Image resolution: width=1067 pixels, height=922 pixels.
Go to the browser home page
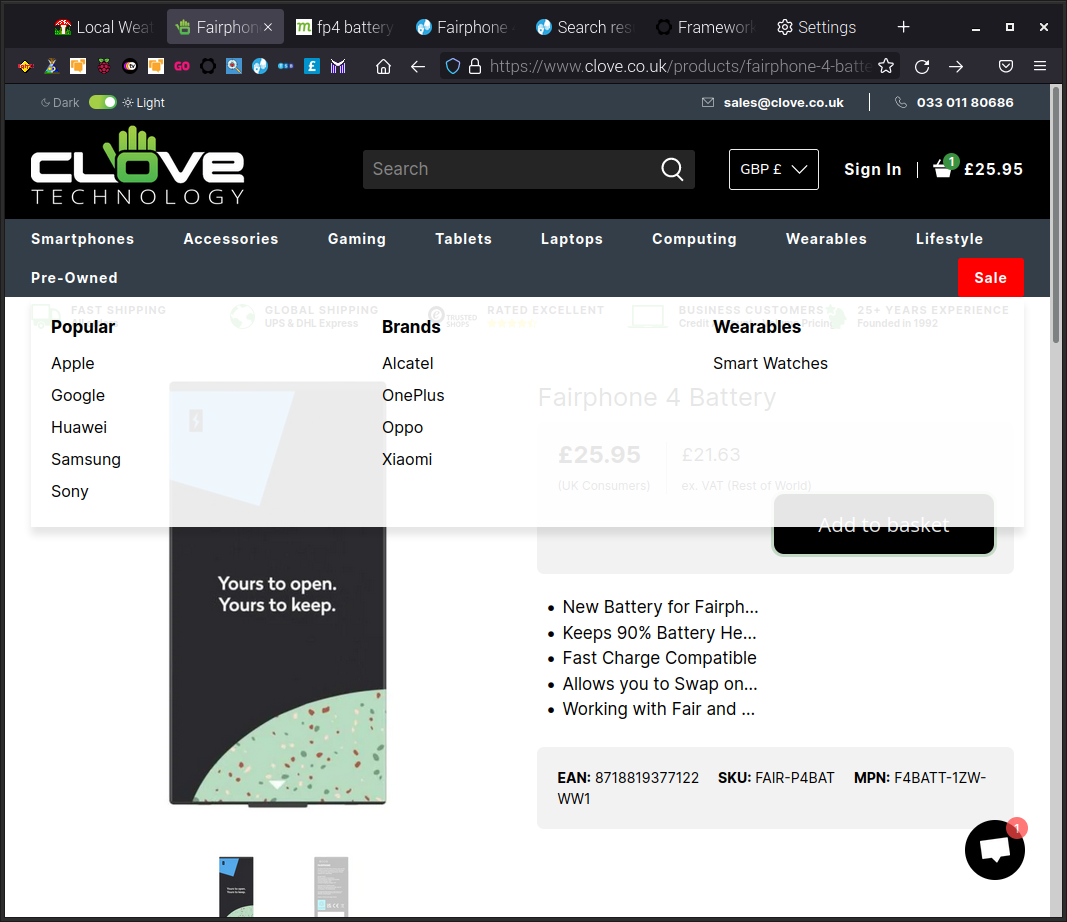point(384,66)
